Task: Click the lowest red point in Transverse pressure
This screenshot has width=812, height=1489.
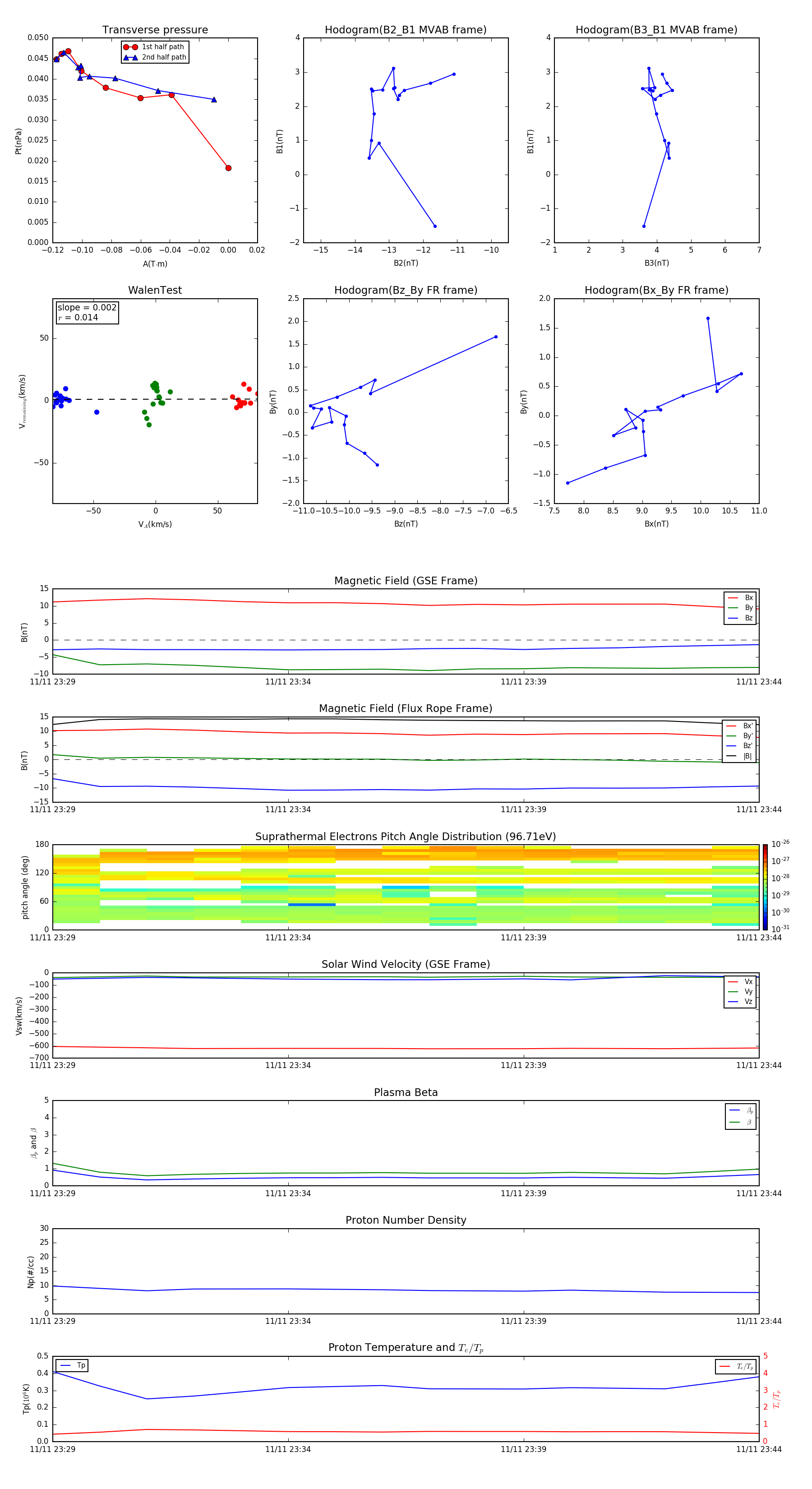Action: click(x=228, y=168)
